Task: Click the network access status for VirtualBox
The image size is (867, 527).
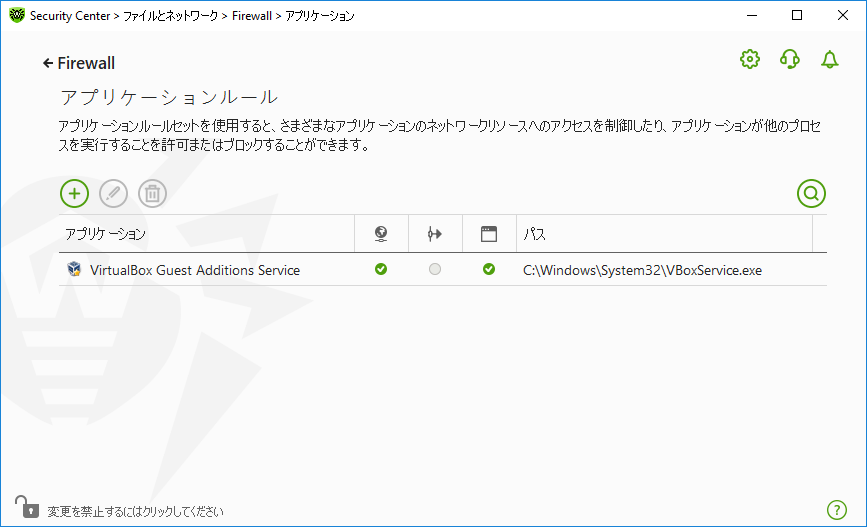Action: [381, 269]
